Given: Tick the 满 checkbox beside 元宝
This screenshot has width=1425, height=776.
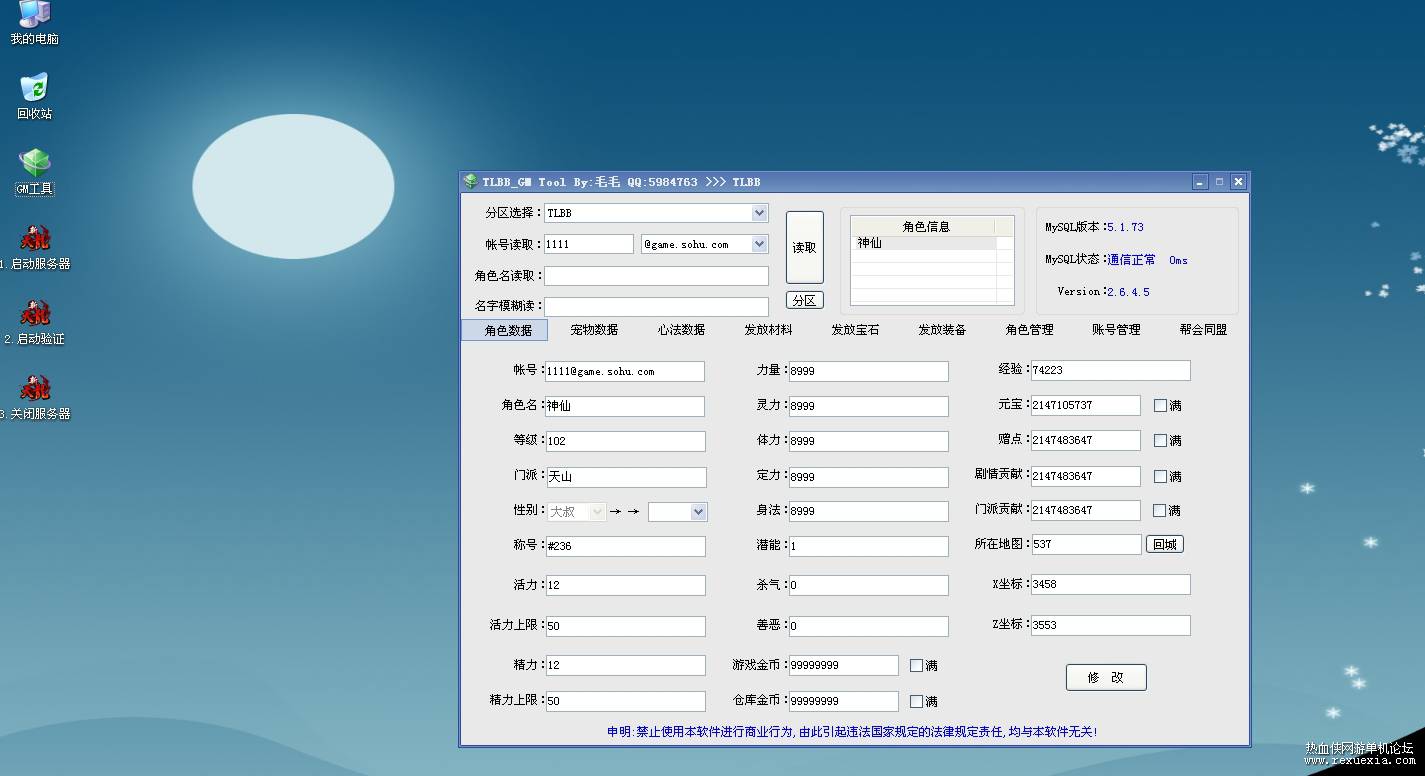Looking at the screenshot, I should (x=1160, y=406).
